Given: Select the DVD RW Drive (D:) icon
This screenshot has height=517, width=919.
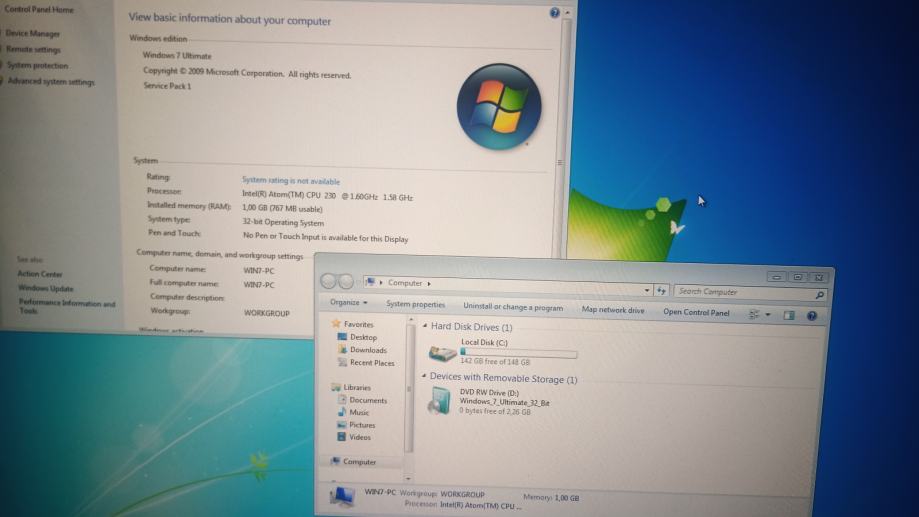Looking at the screenshot, I should coord(439,400).
